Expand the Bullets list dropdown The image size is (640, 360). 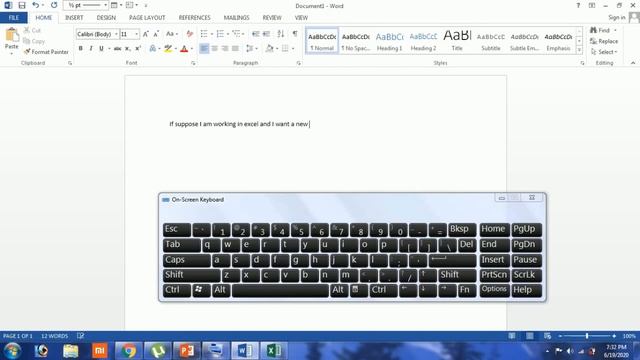(x=212, y=34)
